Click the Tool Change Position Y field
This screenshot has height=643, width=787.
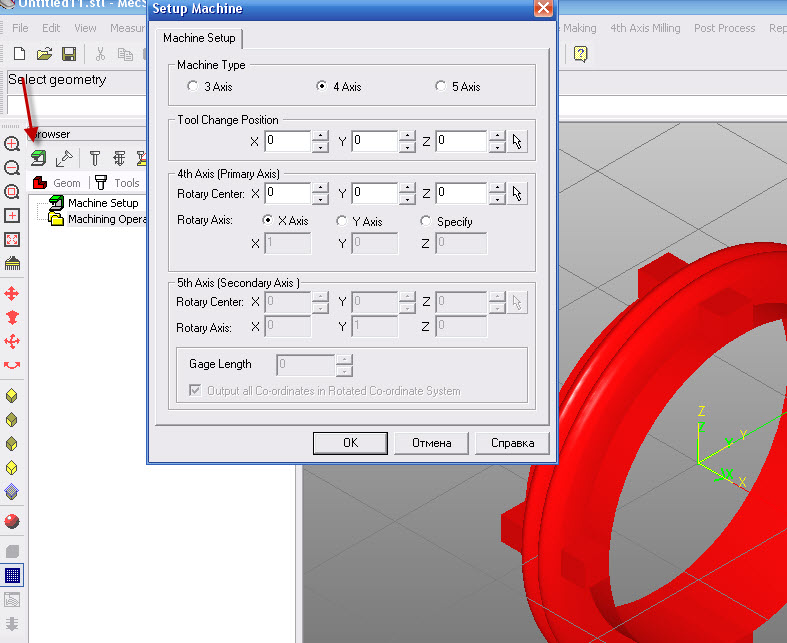coord(375,141)
